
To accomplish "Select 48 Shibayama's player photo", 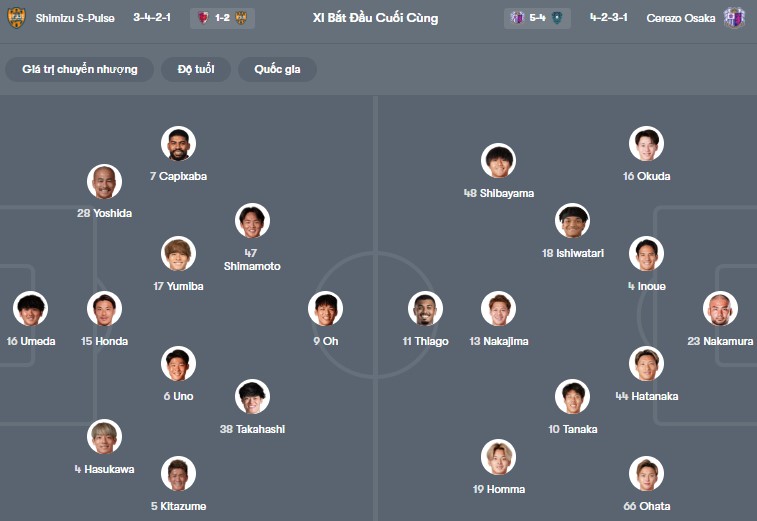I will tap(499, 161).
